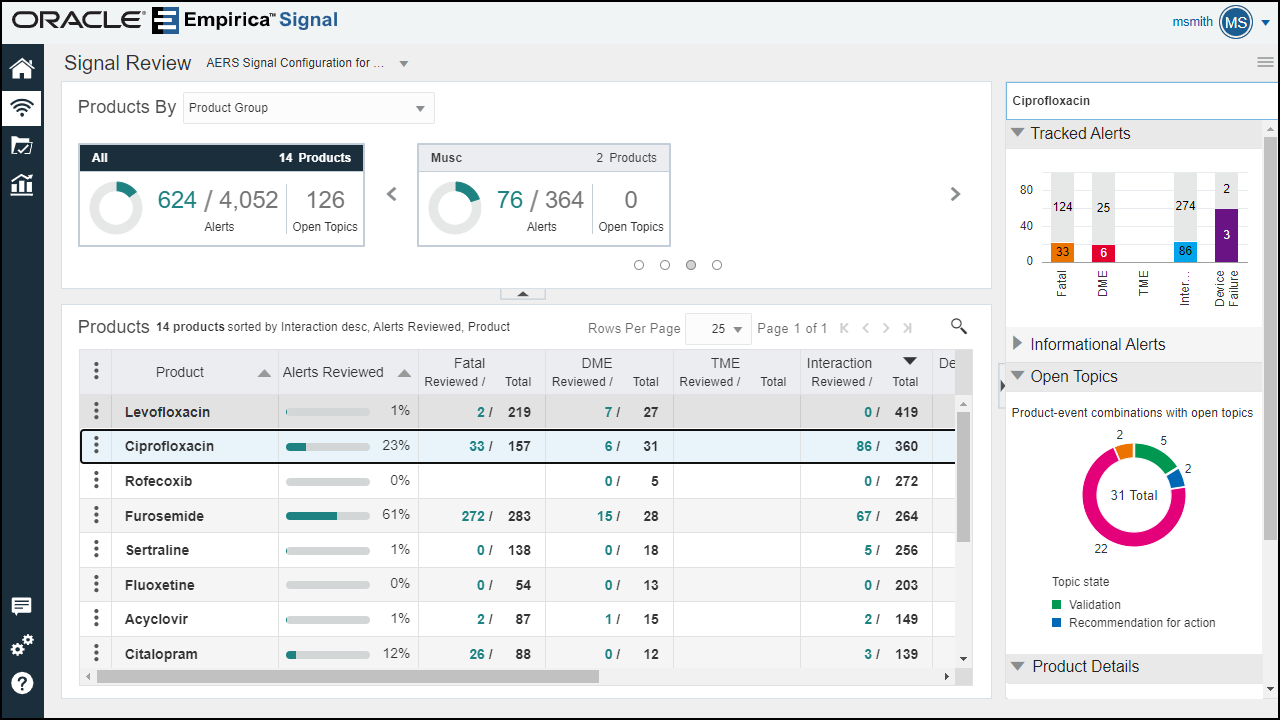Go to previous product group card
The image size is (1280, 720).
[x=392, y=194]
